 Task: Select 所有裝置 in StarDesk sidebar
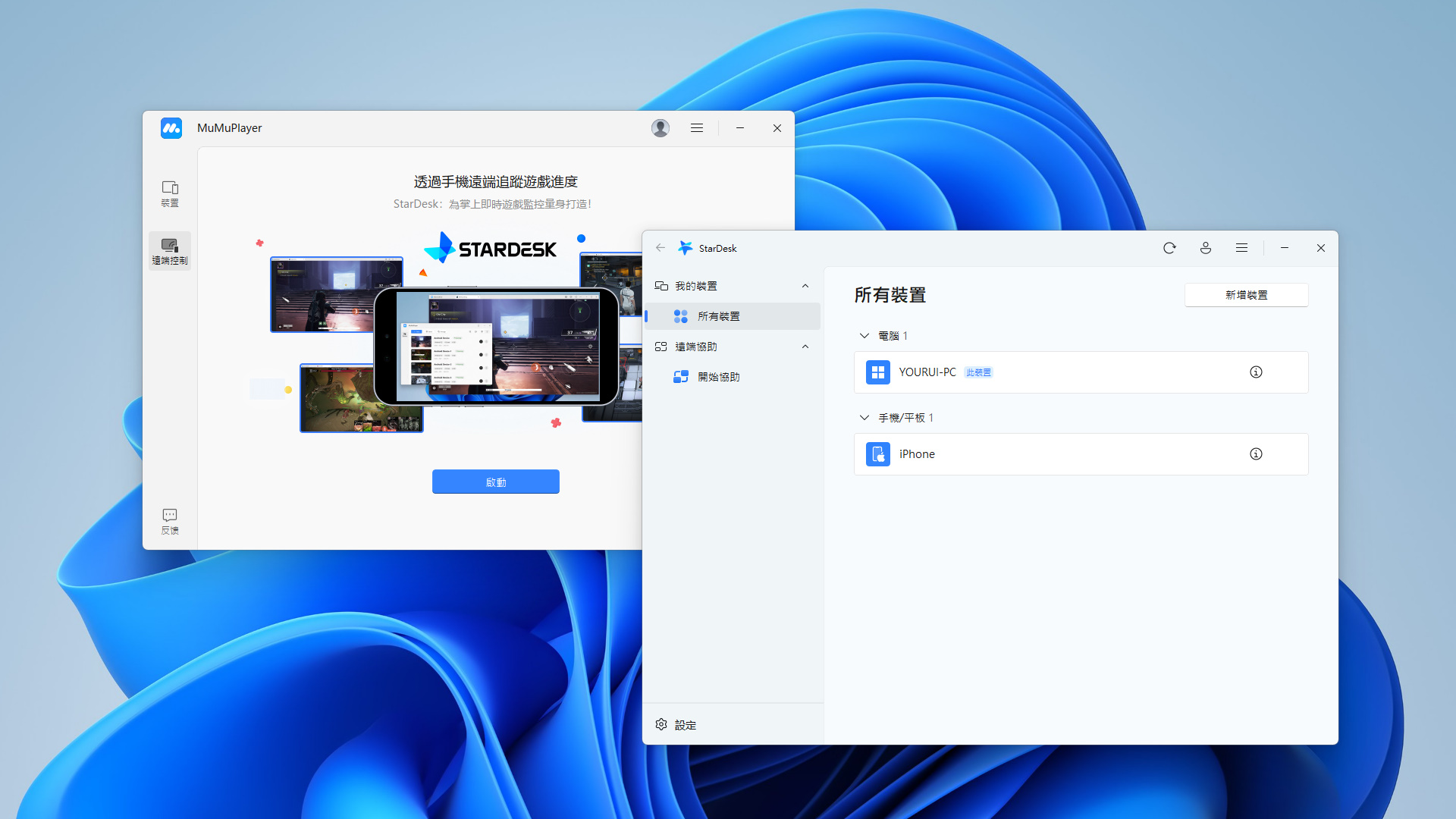[x=733, y=316]
